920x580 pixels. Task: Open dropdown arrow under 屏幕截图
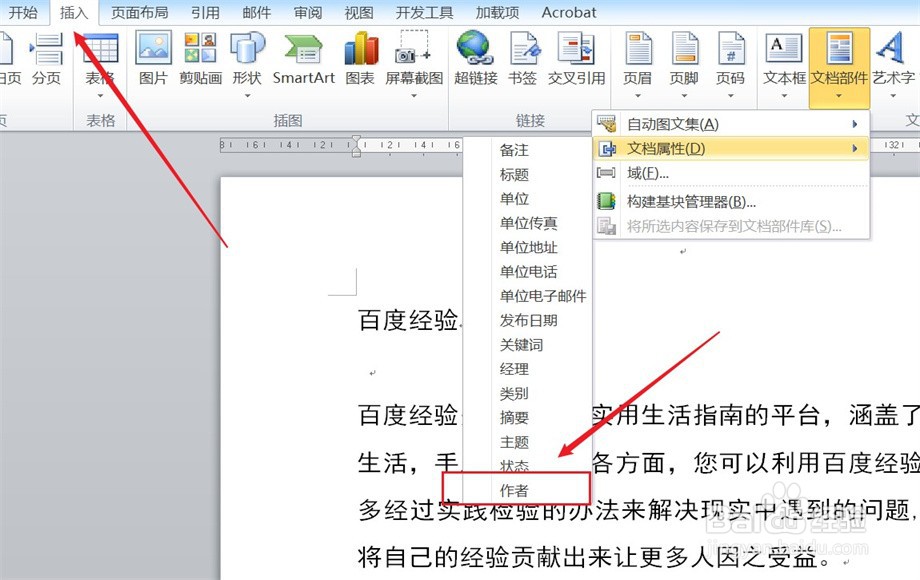414,96
